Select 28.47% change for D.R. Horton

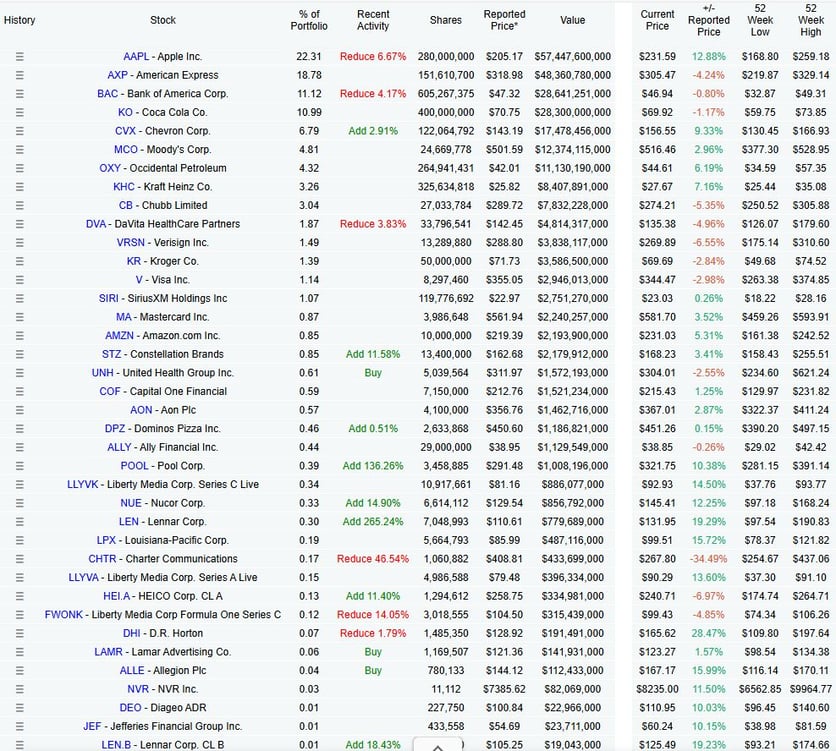[709, 633]
